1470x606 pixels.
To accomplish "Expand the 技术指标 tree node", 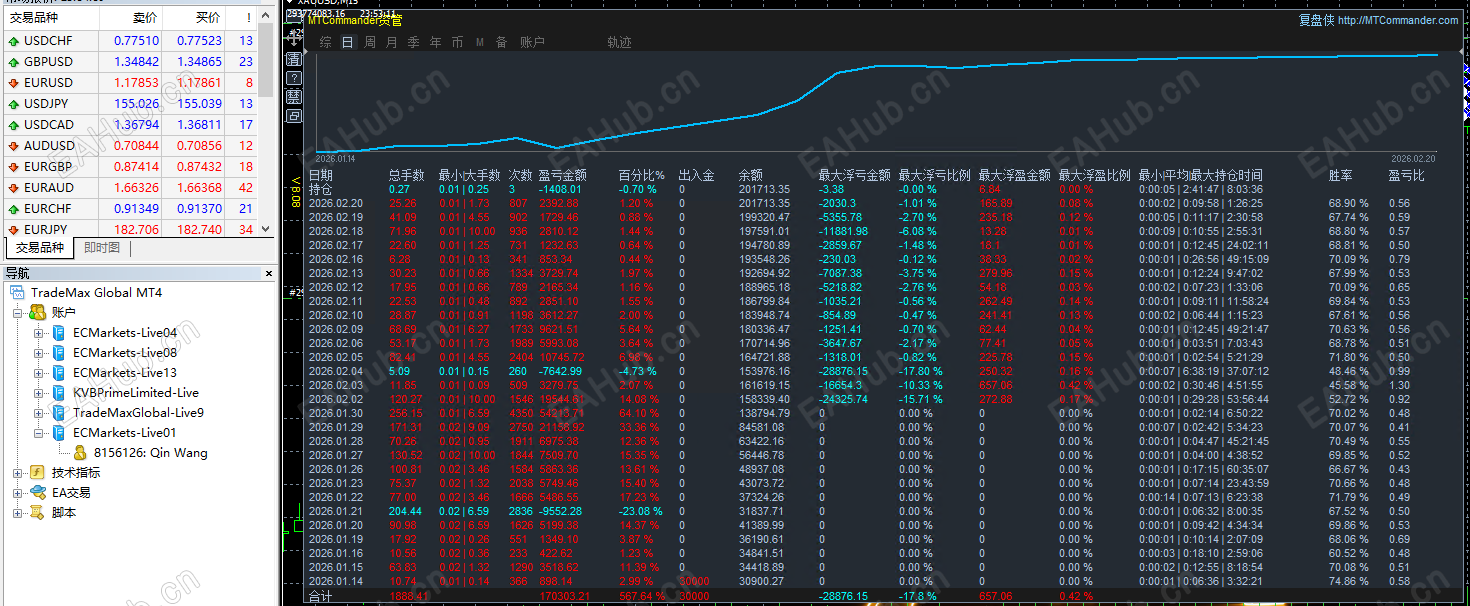I will (19, 472).
